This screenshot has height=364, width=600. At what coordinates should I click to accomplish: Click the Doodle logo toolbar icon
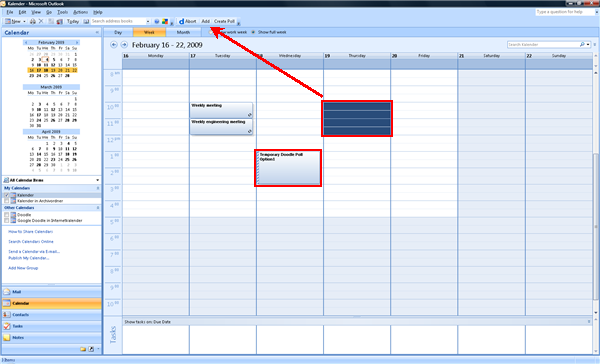(181, 21)
